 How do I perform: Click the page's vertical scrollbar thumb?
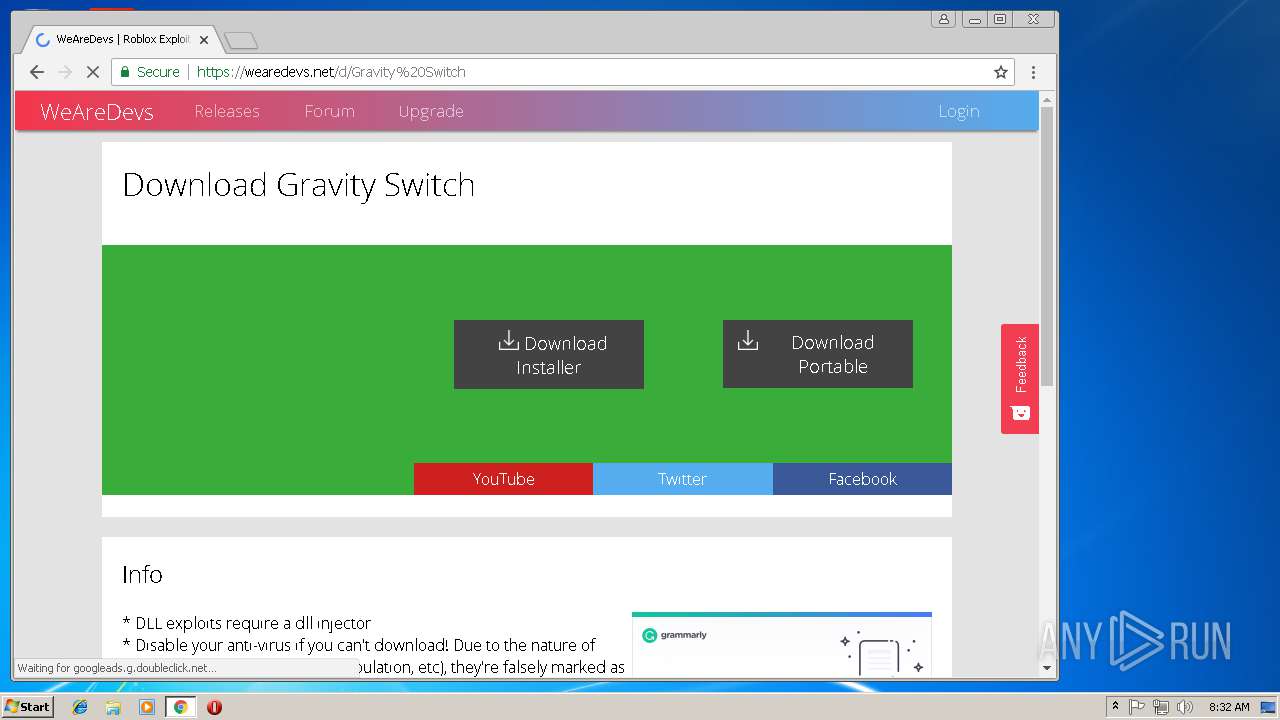tap(1047, 246)
